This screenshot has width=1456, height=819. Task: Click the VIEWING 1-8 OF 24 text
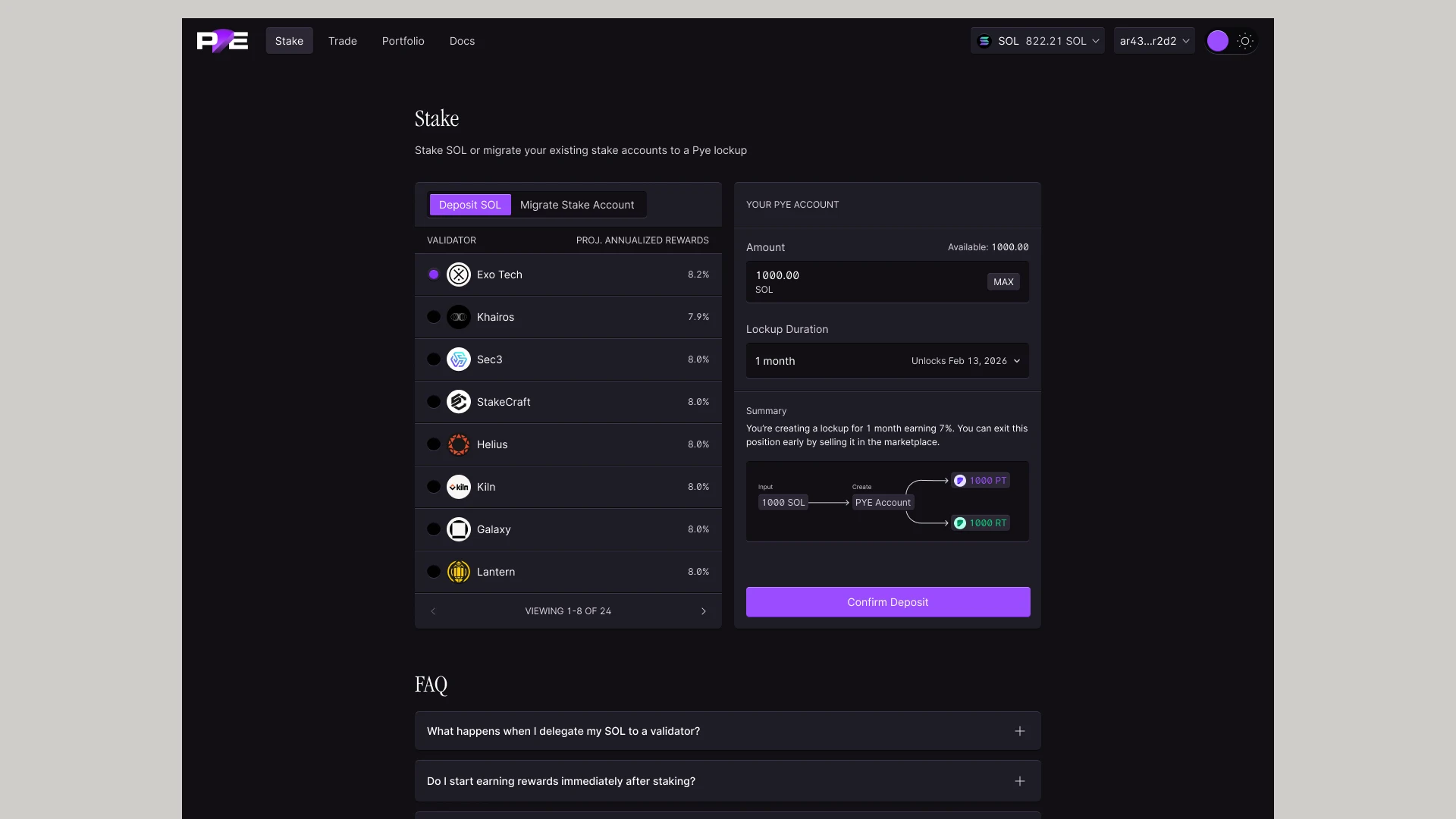point(568,611)
